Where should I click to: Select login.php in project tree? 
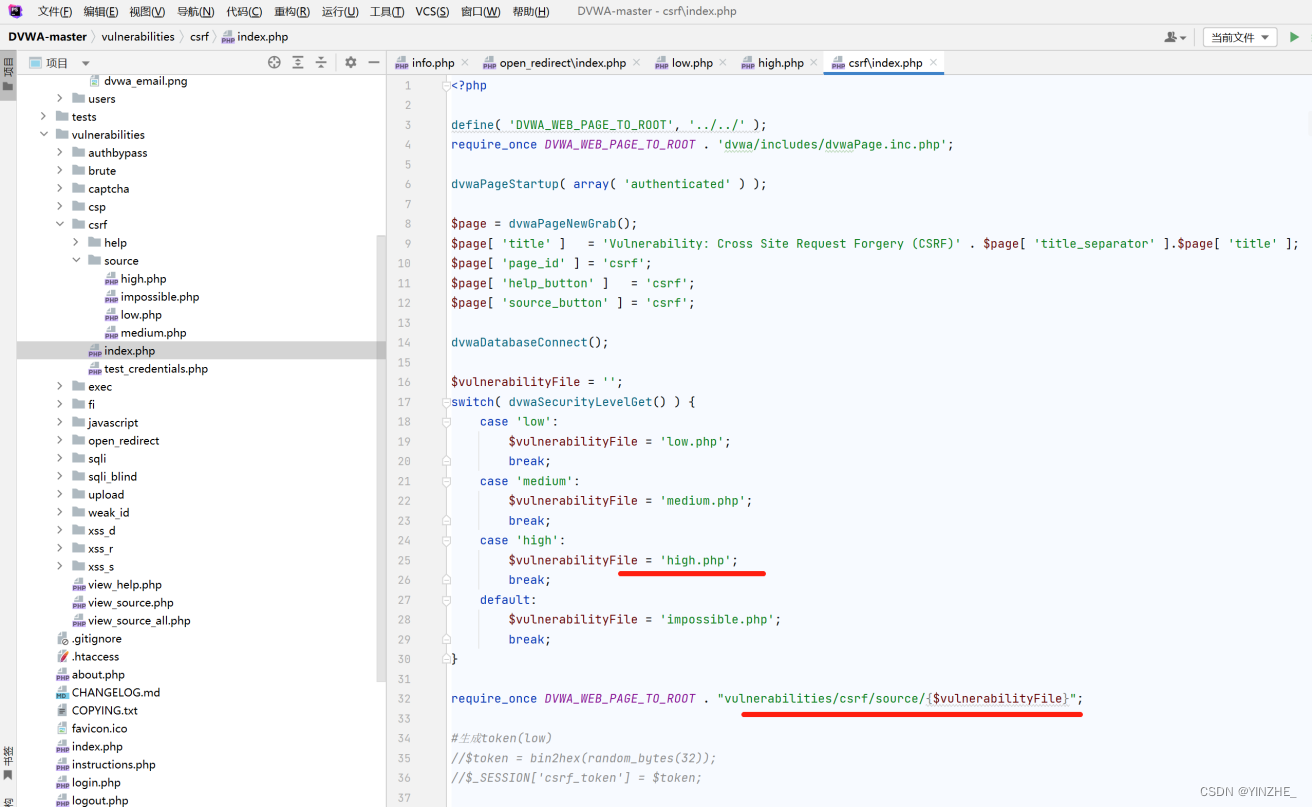[x=88, y=783]
